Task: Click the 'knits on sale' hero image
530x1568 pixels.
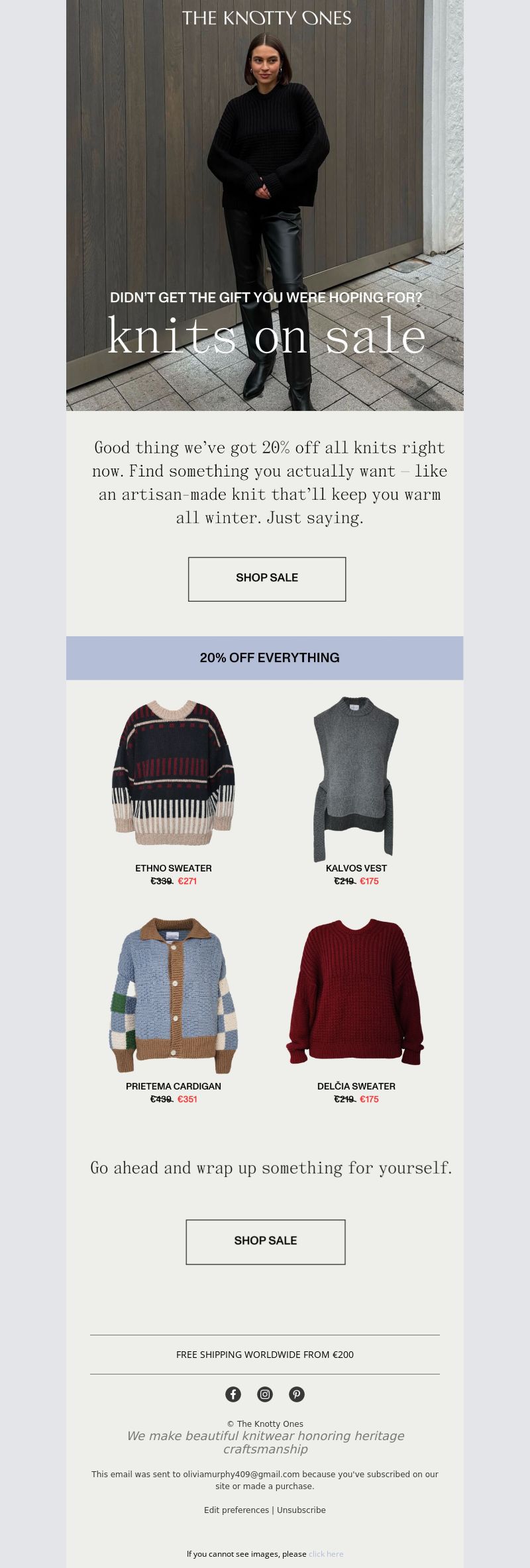Action: (265, 205)
